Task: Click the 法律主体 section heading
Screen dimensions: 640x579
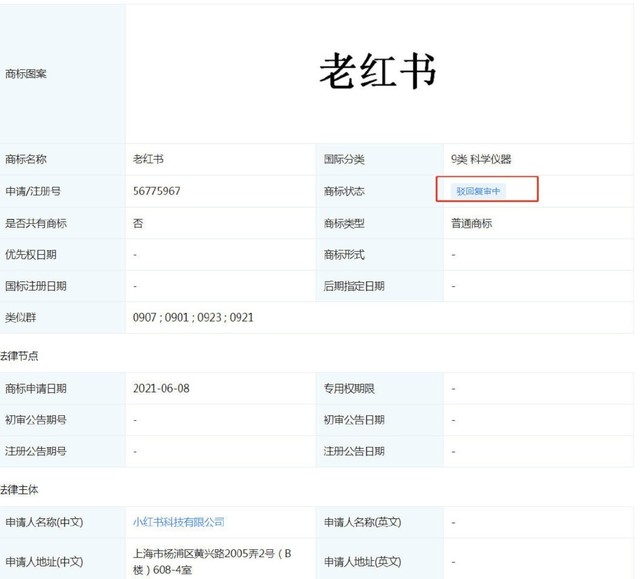Action: (x=19, y=490)
